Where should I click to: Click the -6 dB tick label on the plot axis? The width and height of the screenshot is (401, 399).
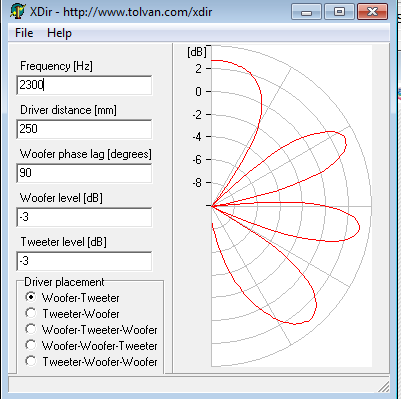[197, 160]
